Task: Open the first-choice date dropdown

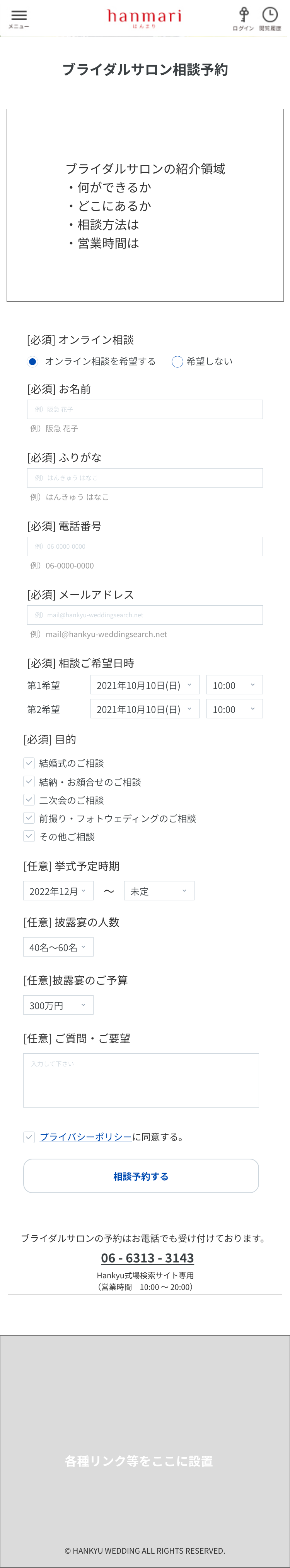Action: click(x=145, y=685)
